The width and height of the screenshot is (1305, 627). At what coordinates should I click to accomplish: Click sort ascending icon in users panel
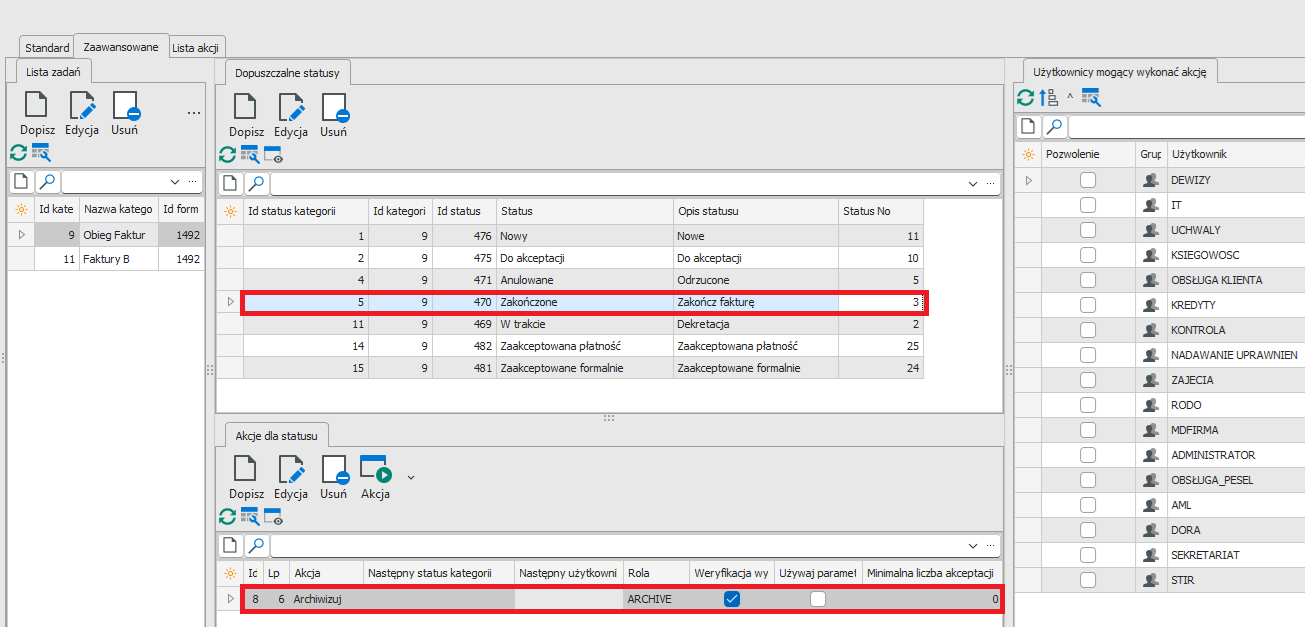[1048, 97]
